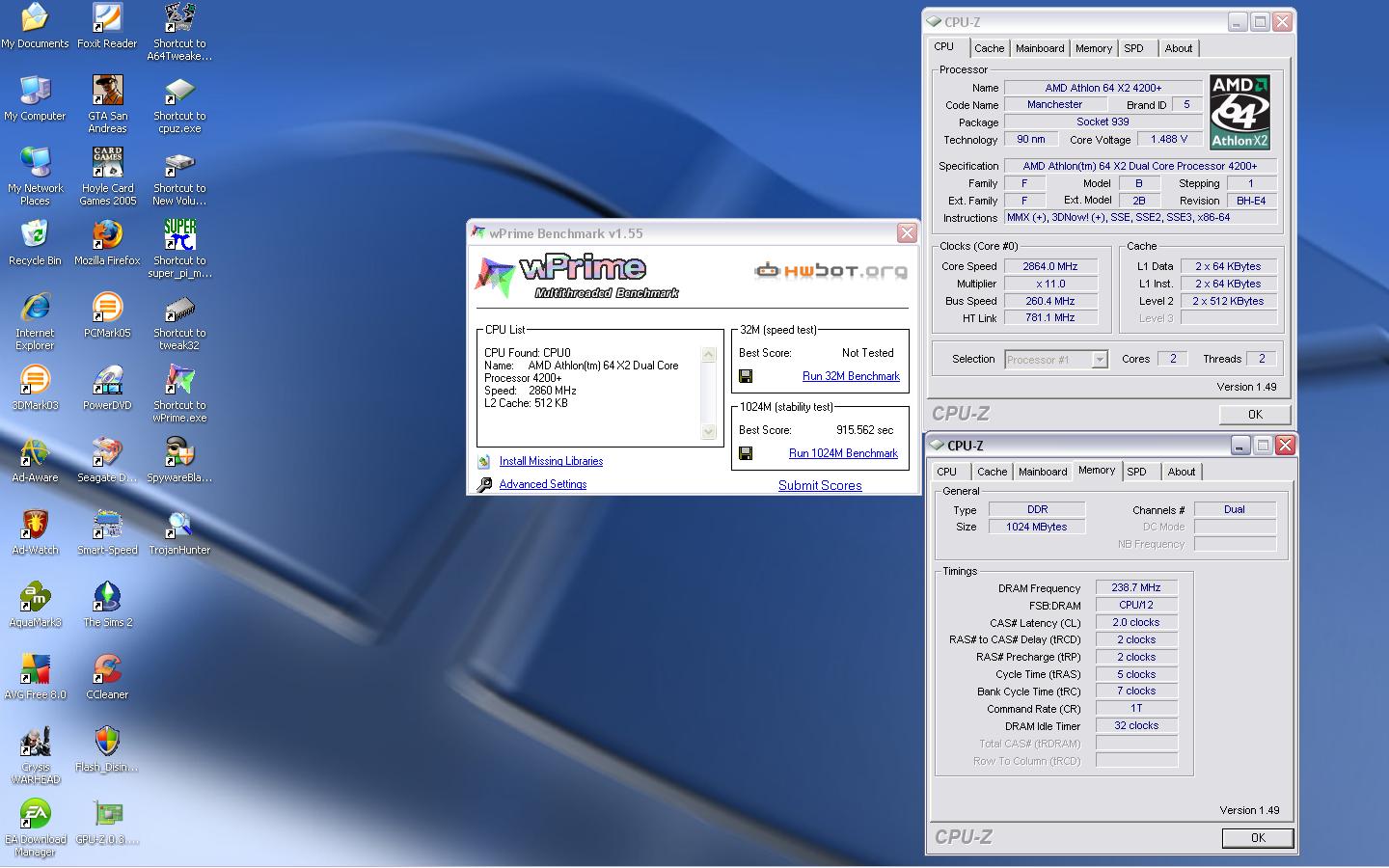The height and width of the screenshot is (868, 1389).
Task: Open Shortcut to super_pi_mod icon
Action: point(179,249)
